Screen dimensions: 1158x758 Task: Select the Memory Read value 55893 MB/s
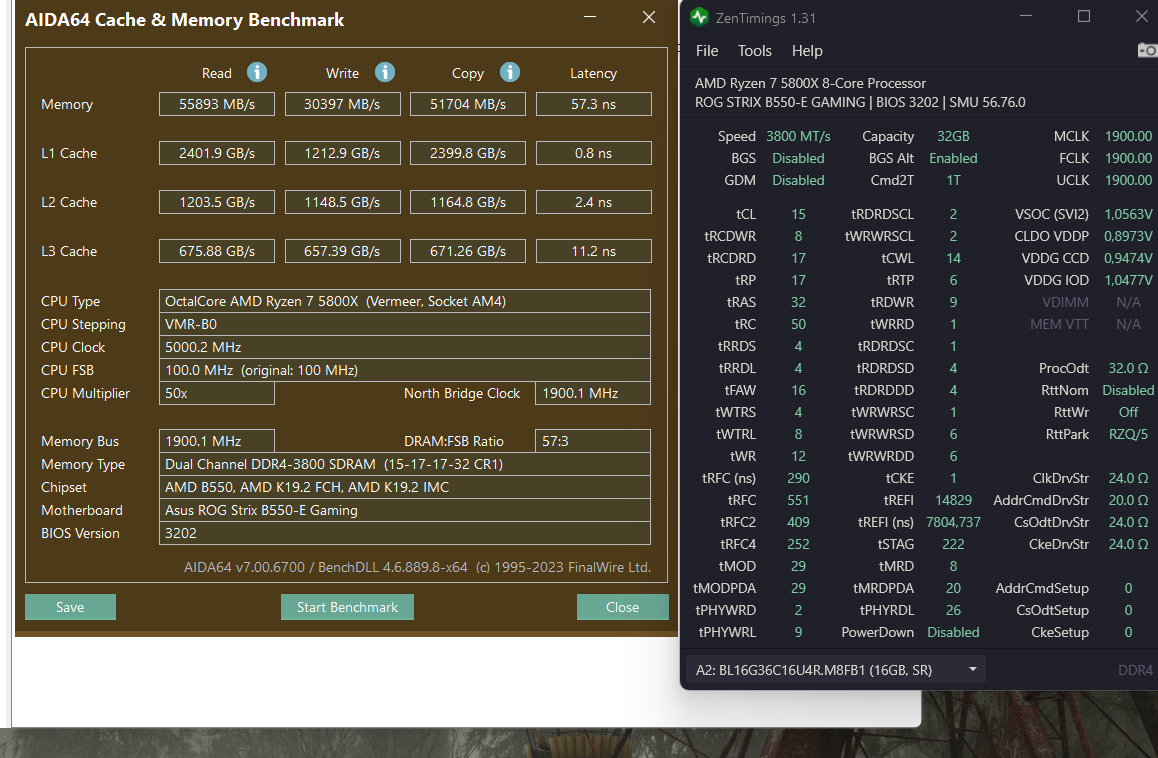[216, 104]
